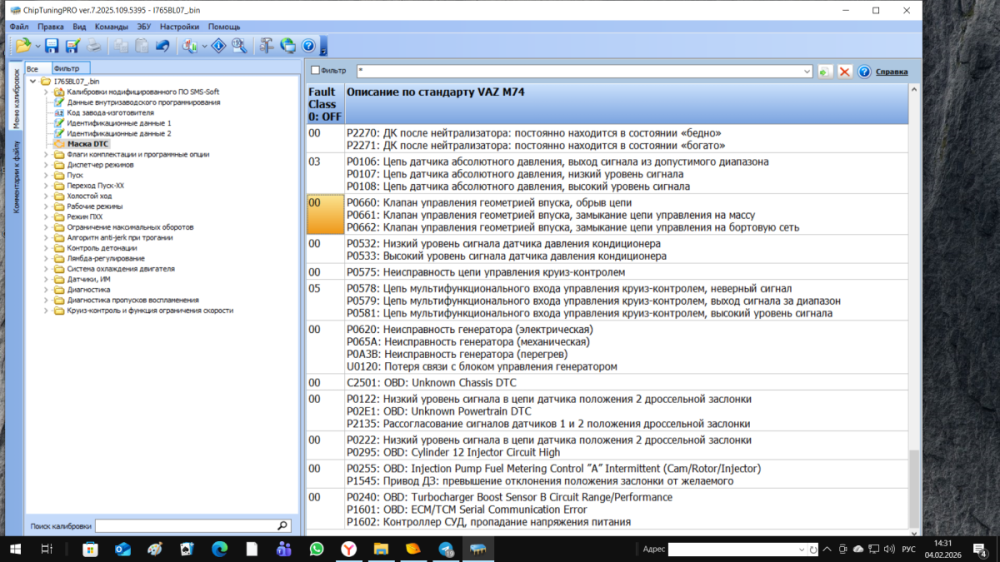The width and height of the screenshot is (1000, 562).
Task: Click the blue diamond info icon
Action: [219, 46]
